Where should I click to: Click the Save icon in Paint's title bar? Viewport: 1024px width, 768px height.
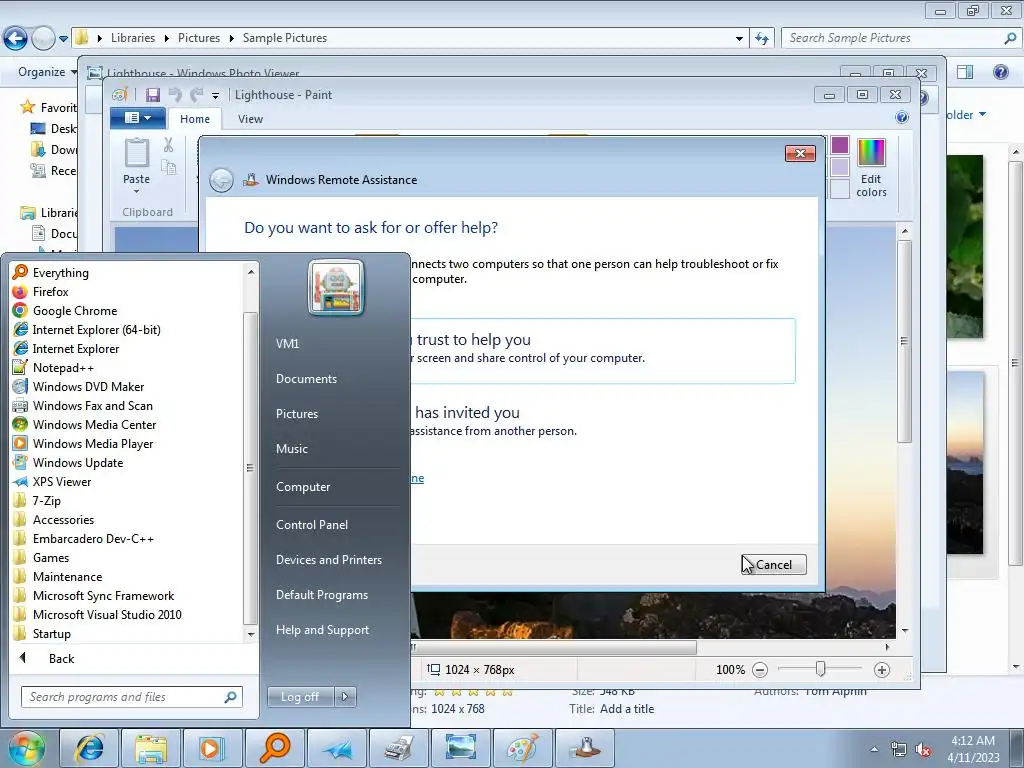[153, 95]
